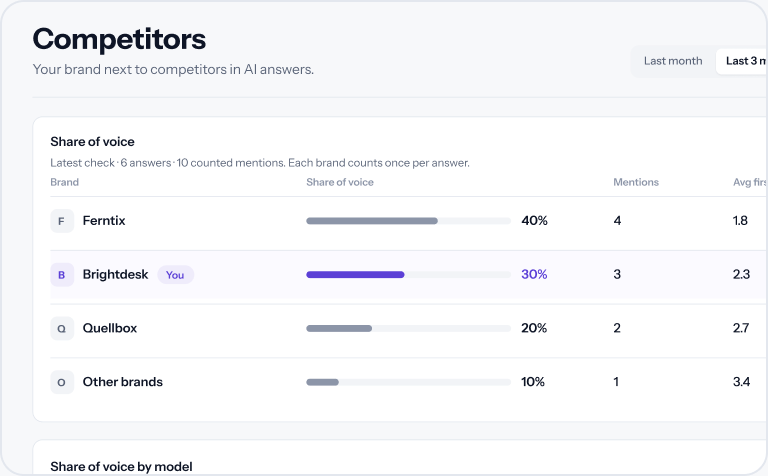Click the Brand column header
This screenshot has width=768, height=476.
tap(64, 182)
